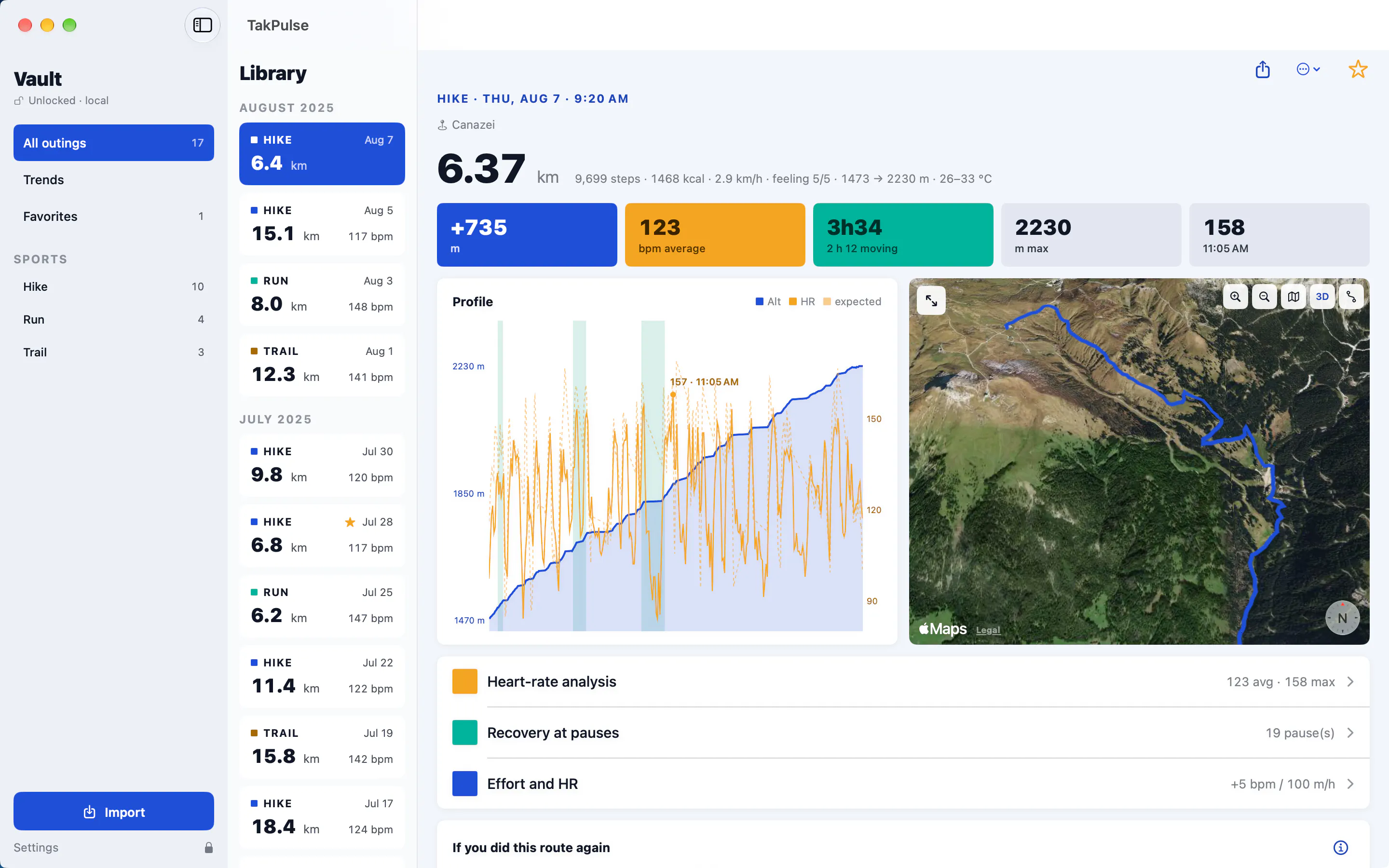Viewport: 1389px width, 868px height.
Task: Click the 157 · 11:05 AM peak marker
Action: tap(673, 394)
